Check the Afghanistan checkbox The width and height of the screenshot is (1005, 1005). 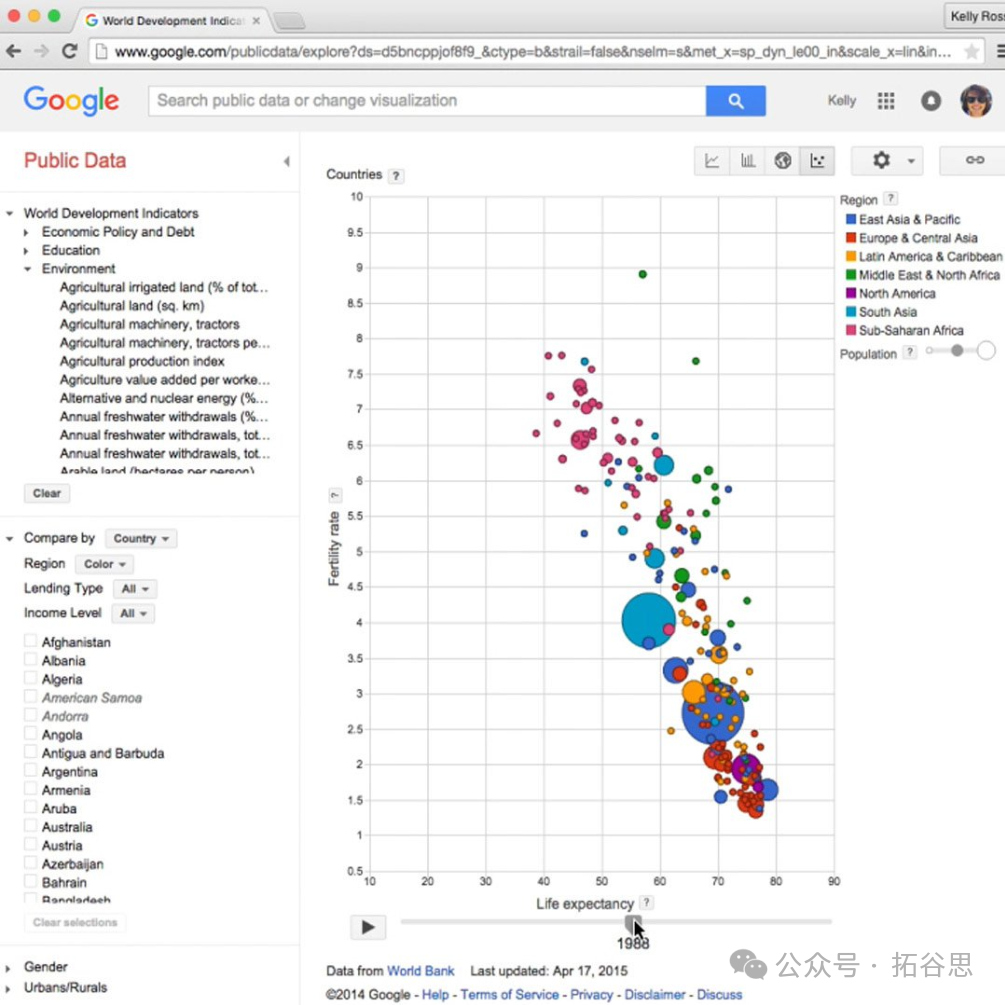tap(30, 641)
